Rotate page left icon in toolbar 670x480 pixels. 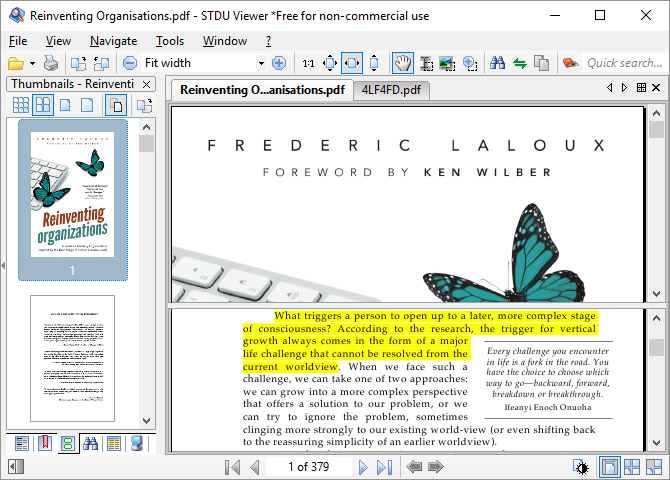(78, 64)
